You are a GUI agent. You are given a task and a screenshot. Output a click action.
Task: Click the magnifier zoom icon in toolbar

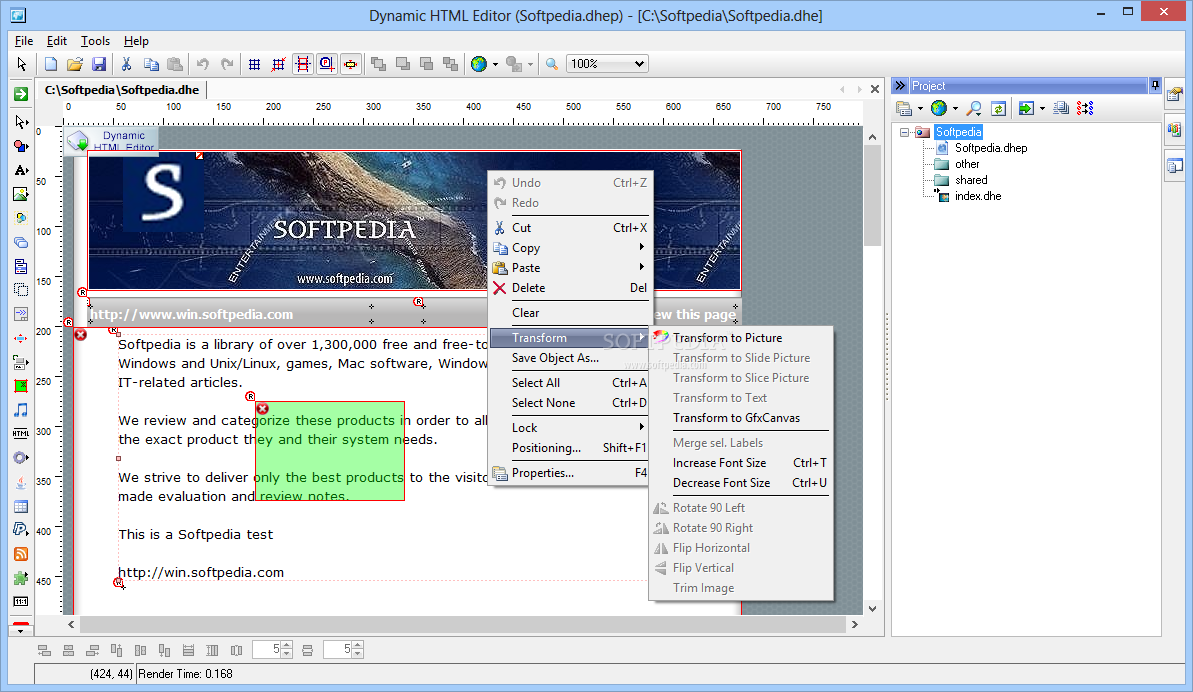(x=552, y=65)
